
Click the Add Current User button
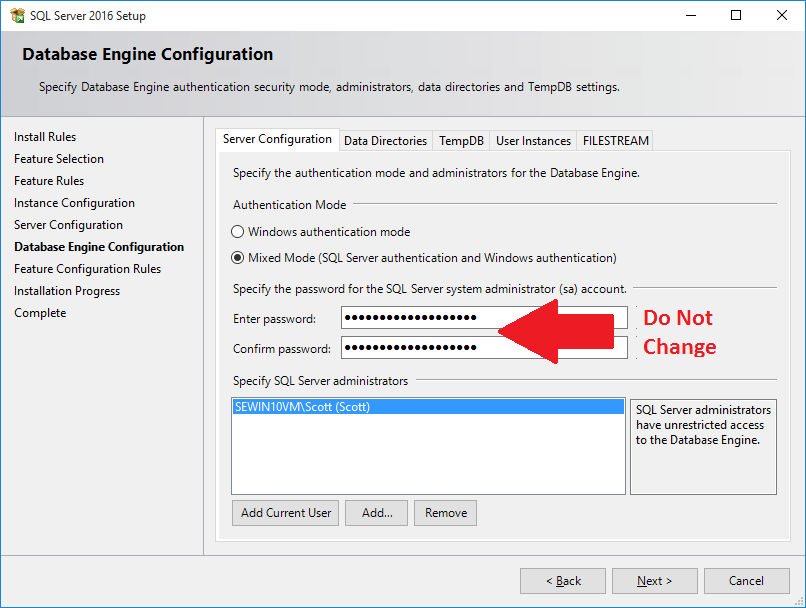285,512
